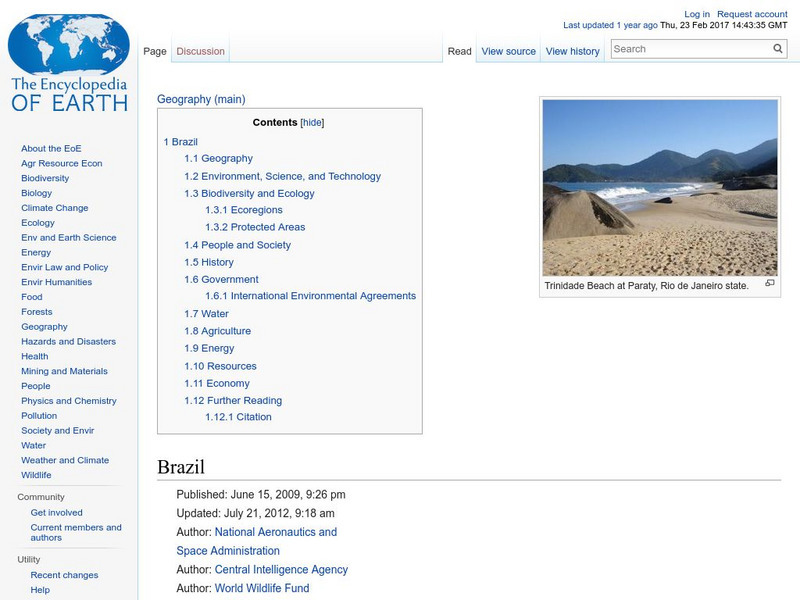Open Food sidebar topic
Screen dimensions: 800x600
32,296
